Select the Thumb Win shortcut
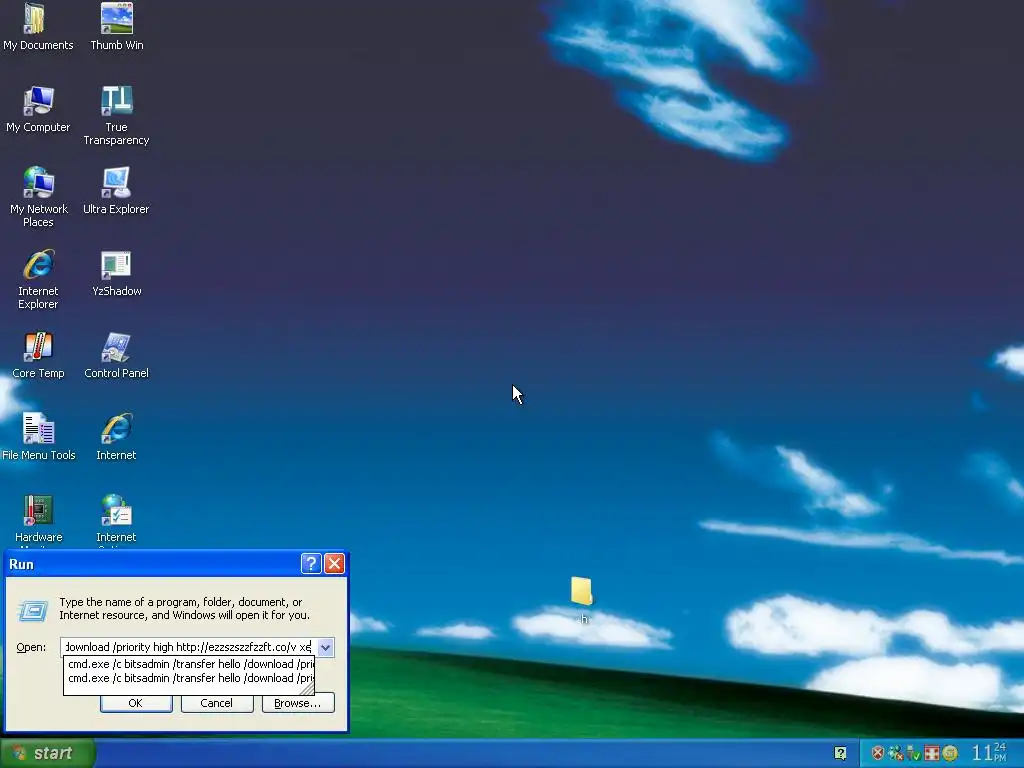Image resolution: width=1024 pixels, height=768 pixels. pyautogui.click(x=117, y=26)
